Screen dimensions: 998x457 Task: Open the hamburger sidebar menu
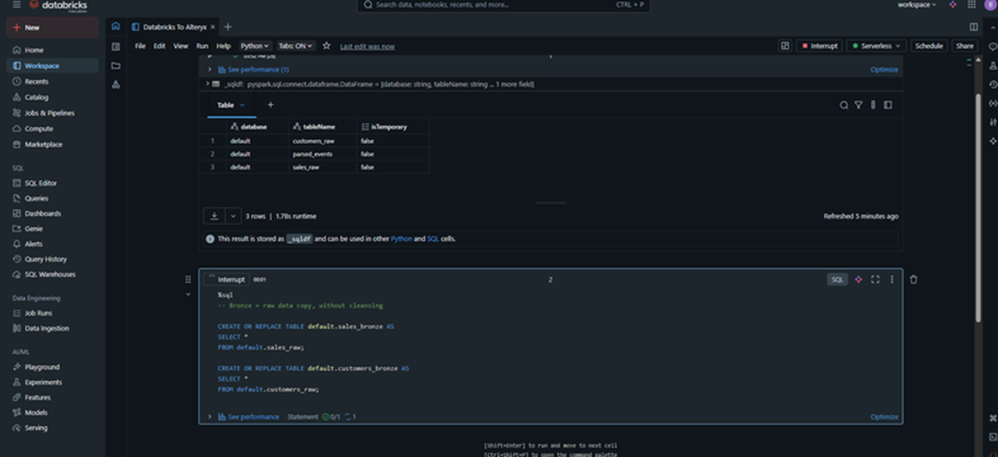(16, 4)
